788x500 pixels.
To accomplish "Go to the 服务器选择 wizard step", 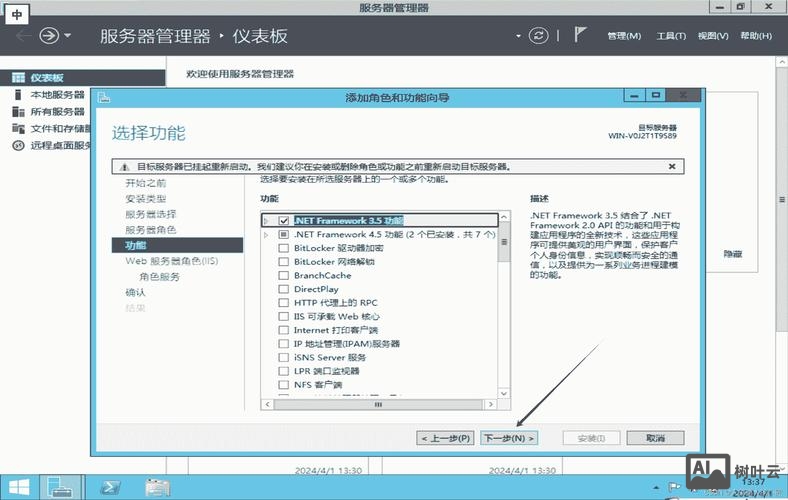I will 151,215.
